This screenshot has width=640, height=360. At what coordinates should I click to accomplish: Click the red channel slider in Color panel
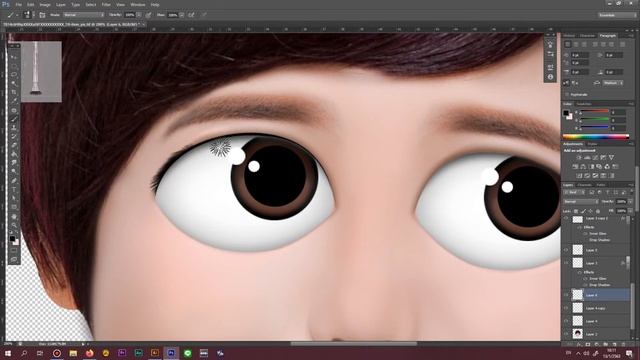pyautogui.click(x=595, y=112)
